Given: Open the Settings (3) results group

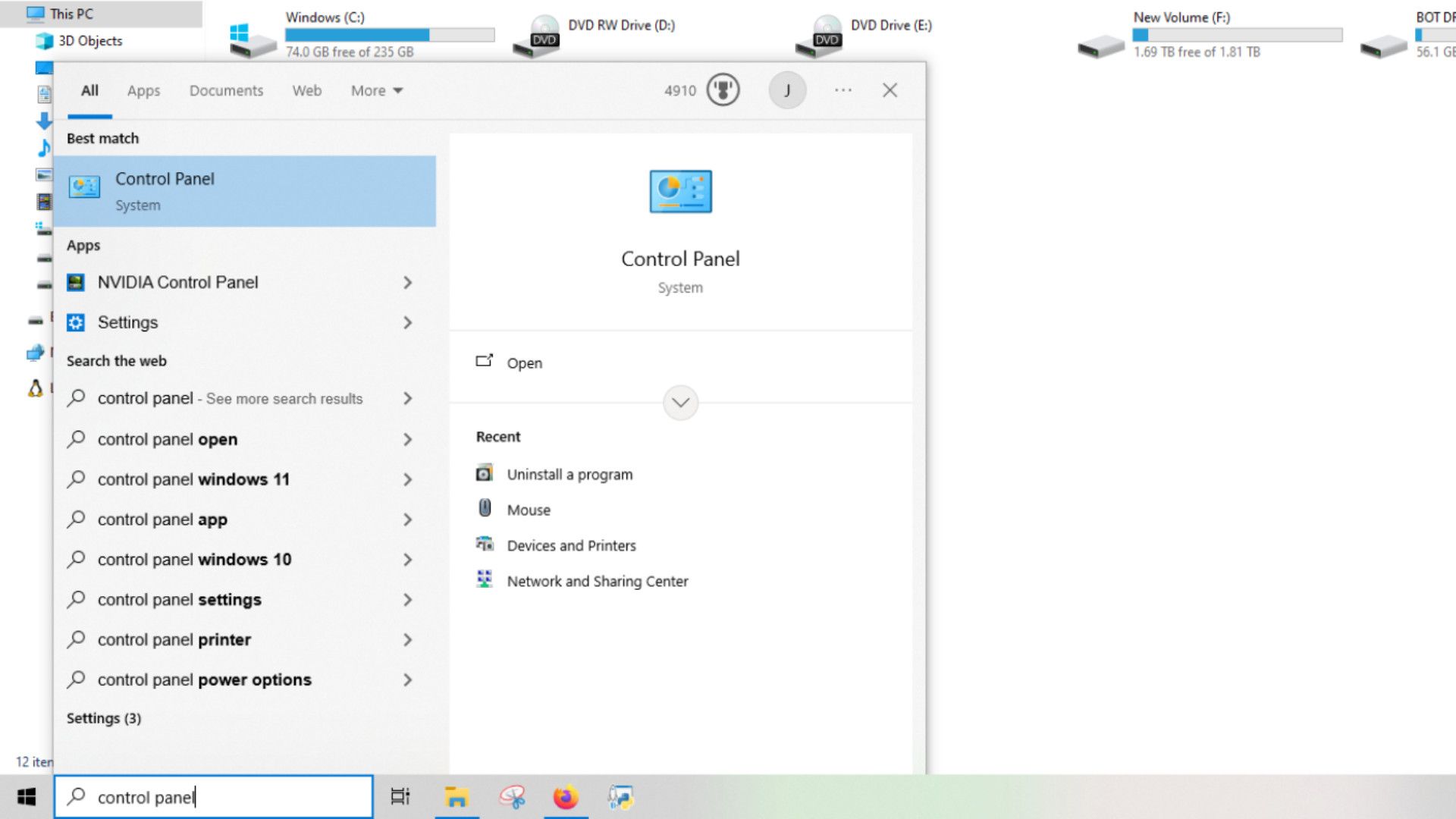Looking at the screenshot, I should tap(104, 718).
